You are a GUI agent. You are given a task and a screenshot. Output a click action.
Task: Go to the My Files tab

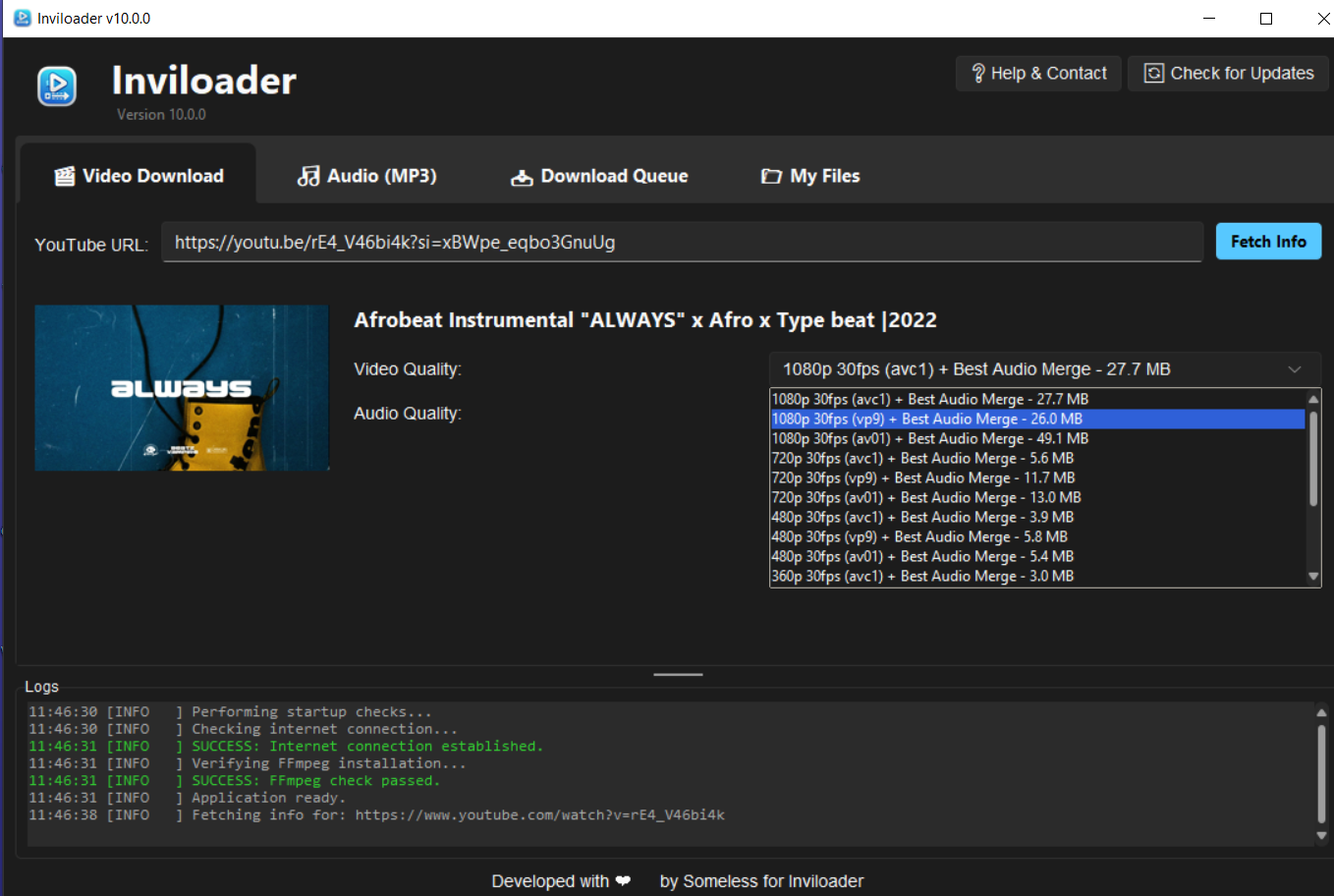pos(810,176)
